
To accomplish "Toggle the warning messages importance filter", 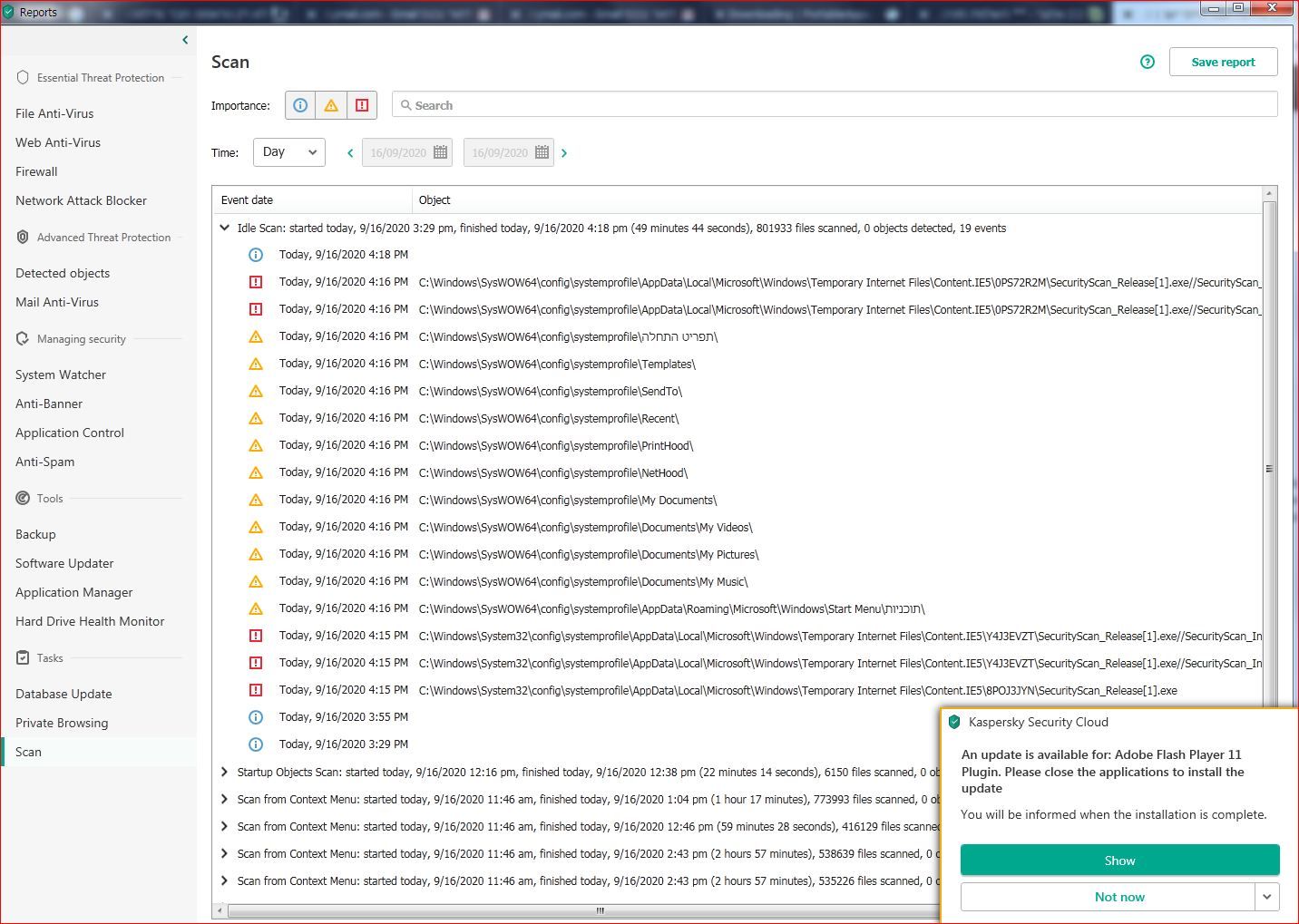I will (x=331, y=105).
